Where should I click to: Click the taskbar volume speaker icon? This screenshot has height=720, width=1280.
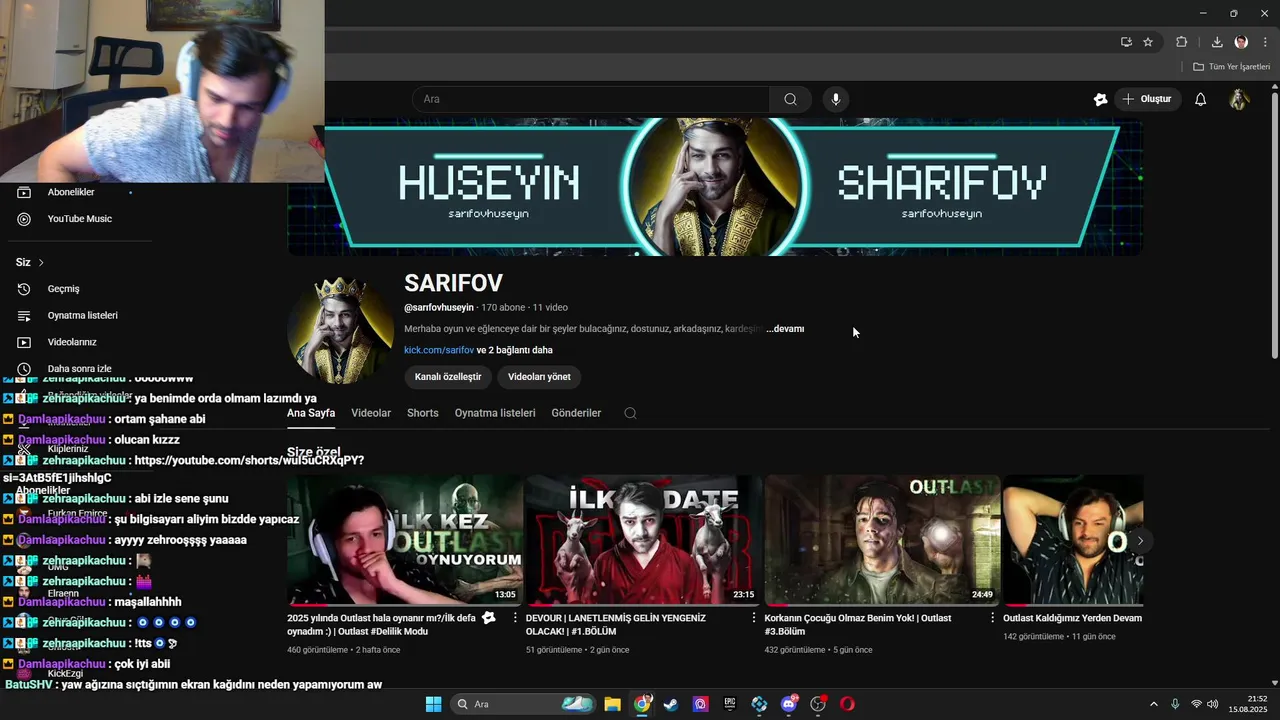coord(1213,704)
